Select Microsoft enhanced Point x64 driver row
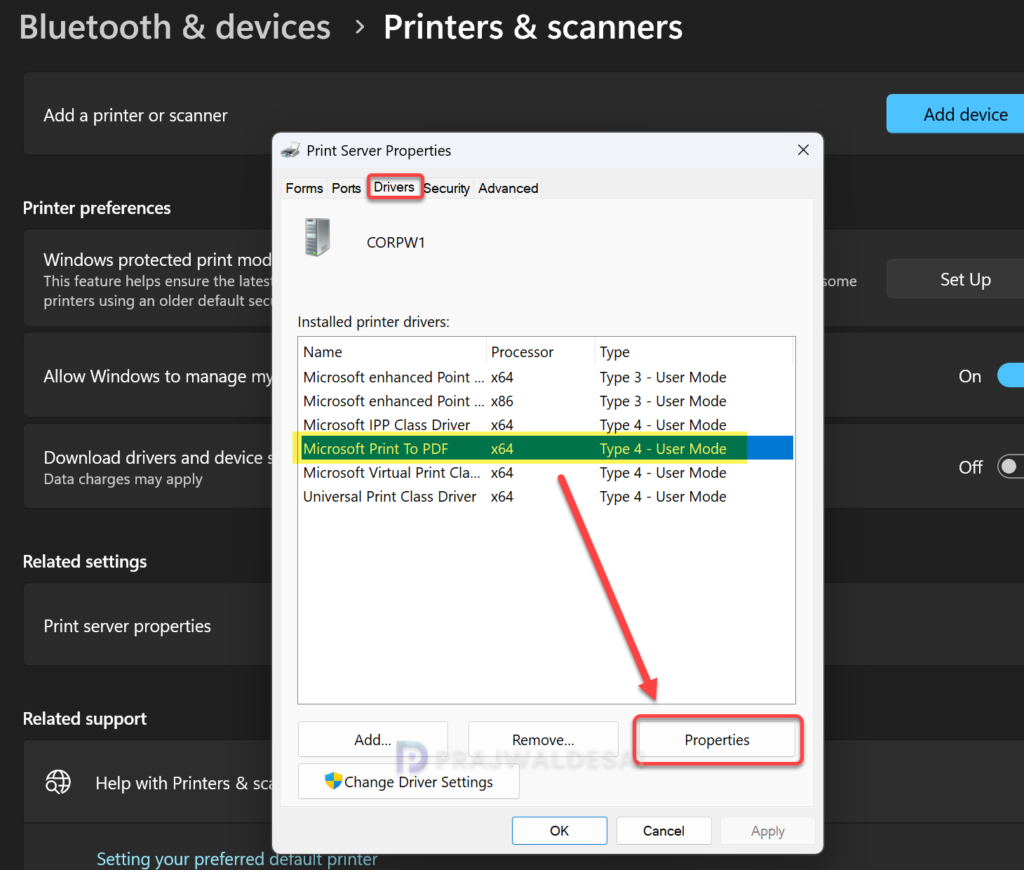Screen dimensions: 1024x870 [x=546, y=377]
